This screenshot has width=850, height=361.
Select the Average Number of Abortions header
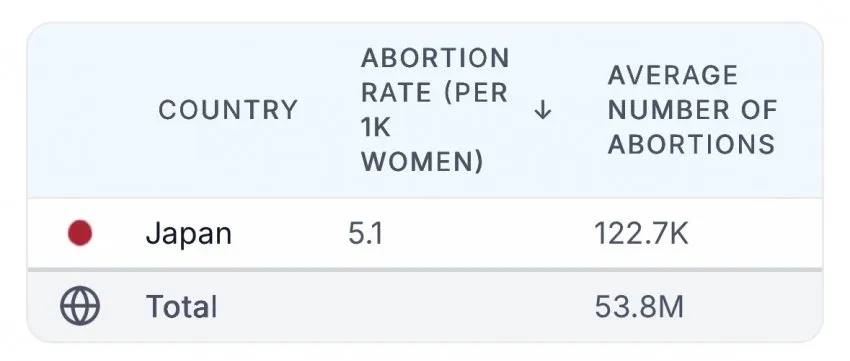692,110
